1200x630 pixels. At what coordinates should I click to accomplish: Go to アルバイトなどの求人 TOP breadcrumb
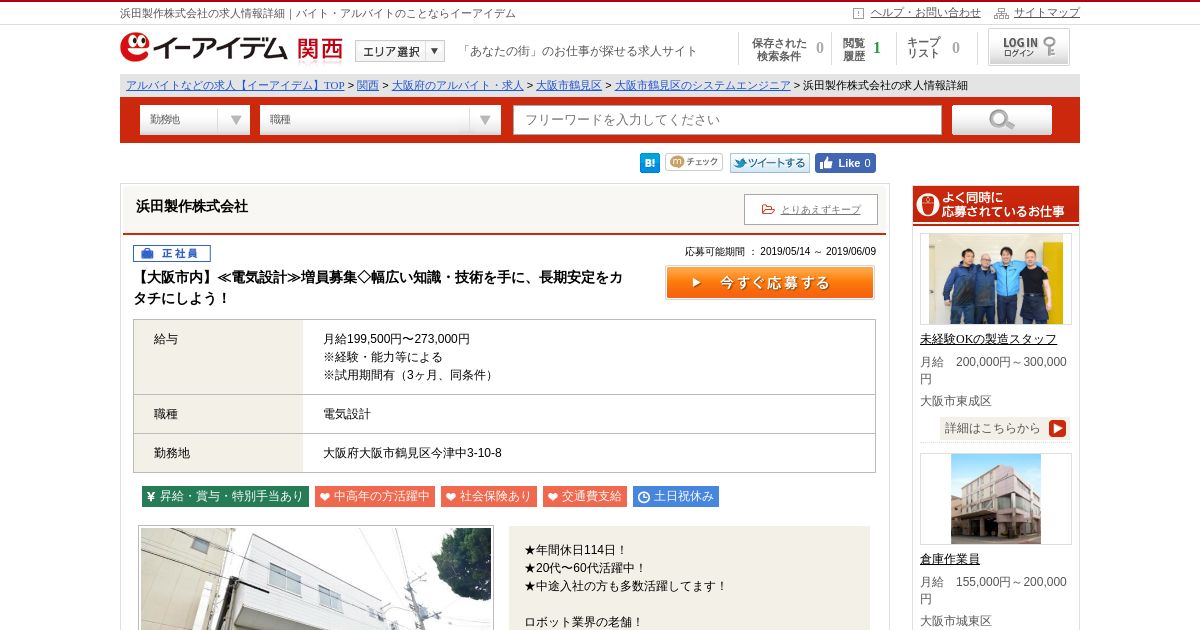[x=235, y=85]
